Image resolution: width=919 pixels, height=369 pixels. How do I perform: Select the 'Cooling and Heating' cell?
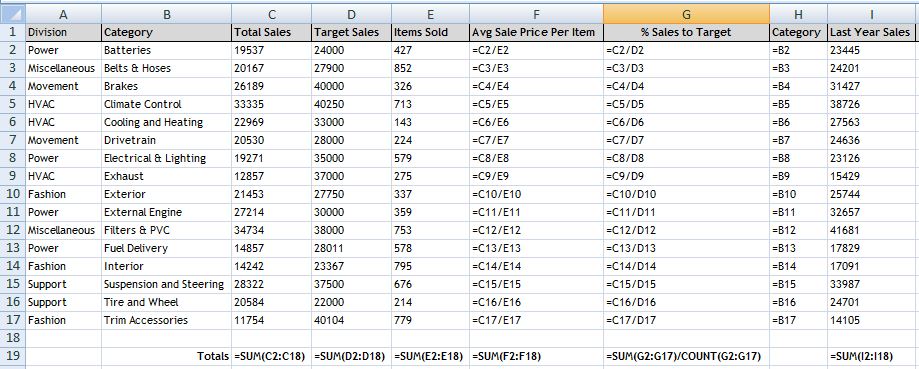166,122
